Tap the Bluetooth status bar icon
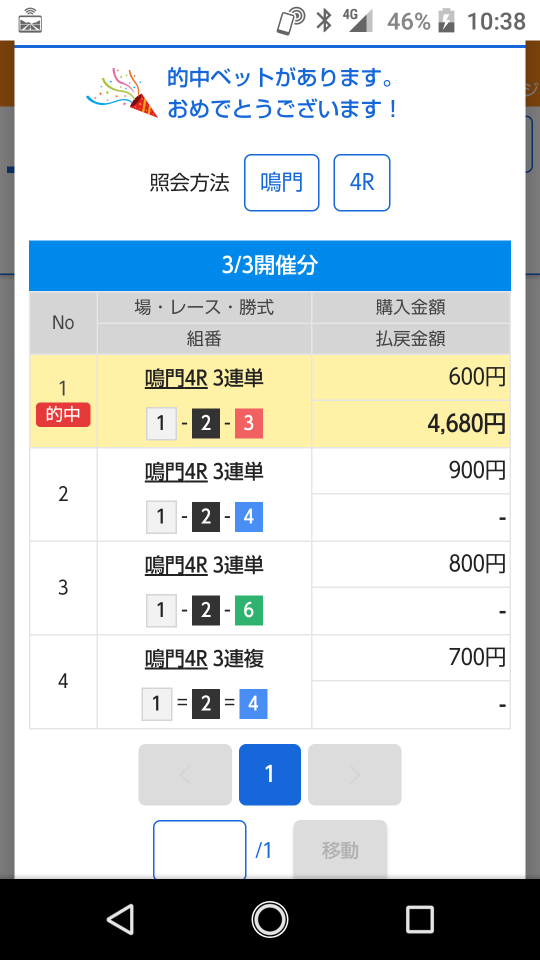The image size is (540, 960). [x=324, y=21]
